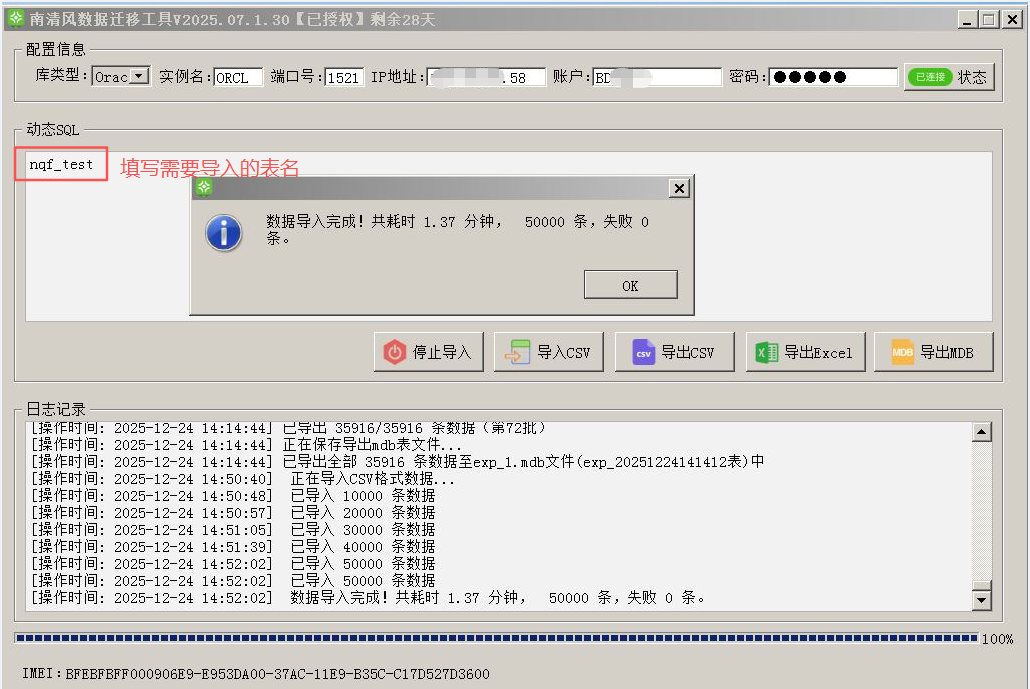Click the red power icon on 停止导入

pos(394,353)
